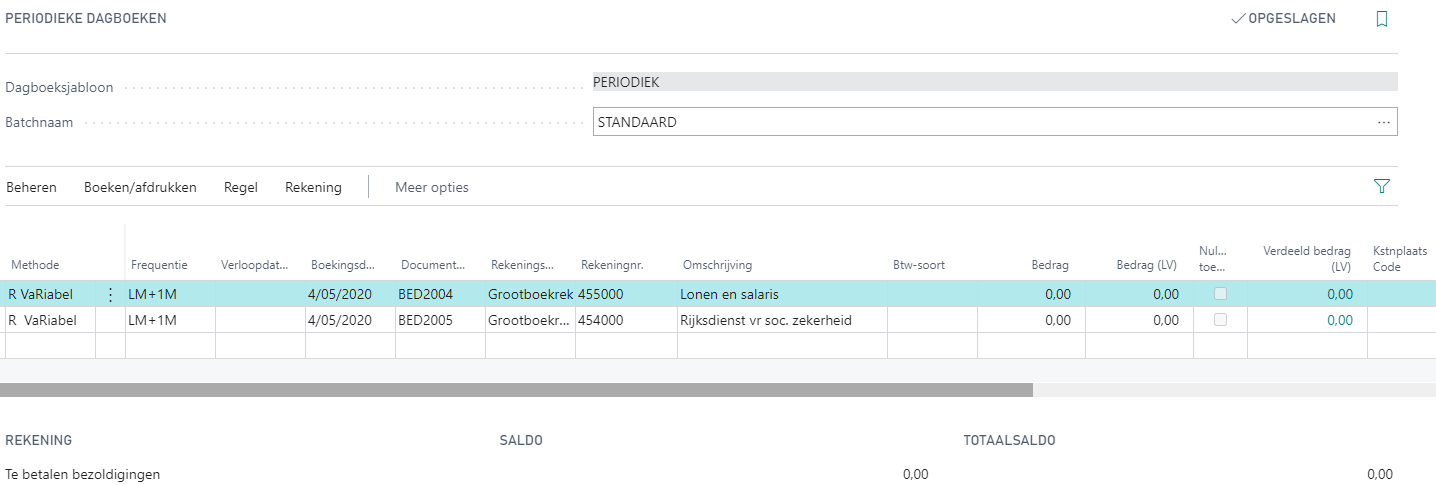Sort by Frequentie column header
This screenshot has width=1436, height=485.
pos(159,265)
